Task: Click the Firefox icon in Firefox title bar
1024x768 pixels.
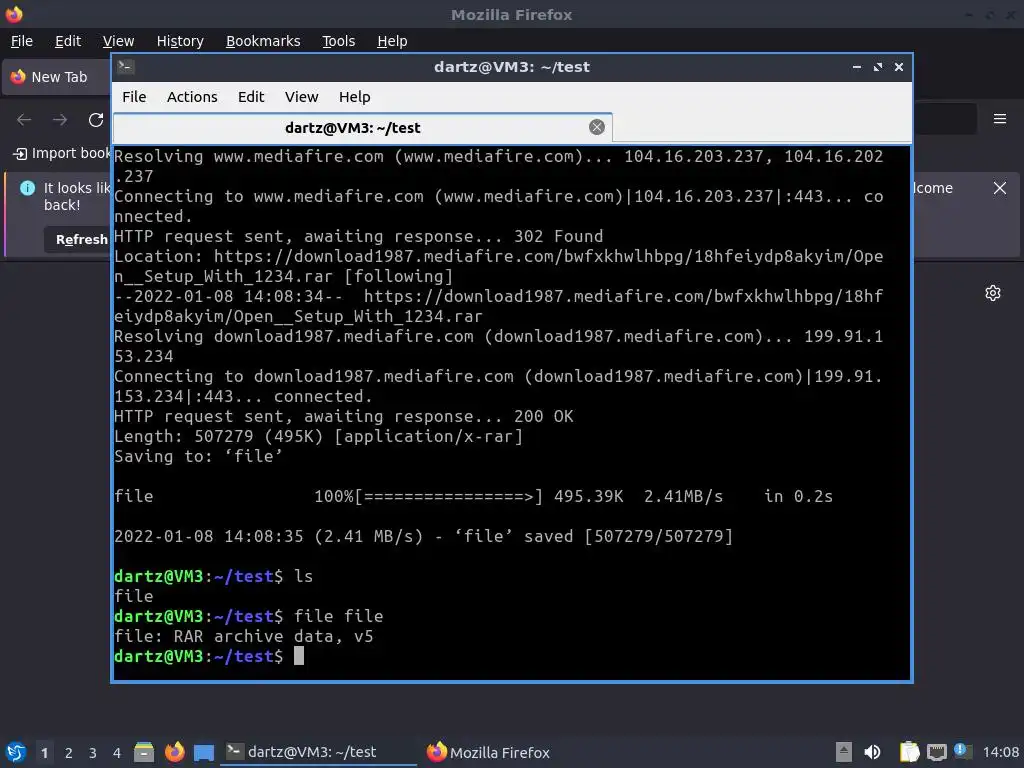Action: click(14, 14)
